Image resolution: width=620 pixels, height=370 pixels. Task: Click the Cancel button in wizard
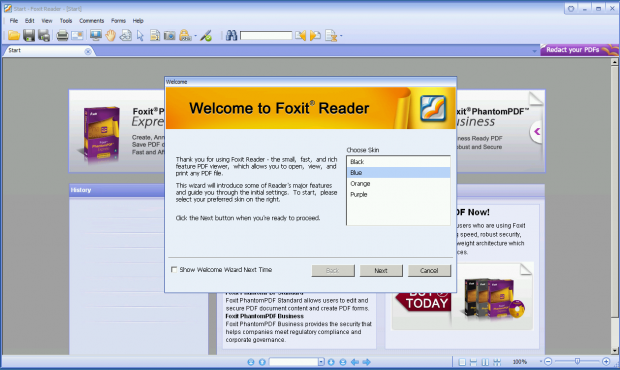(x=429, y=270)
